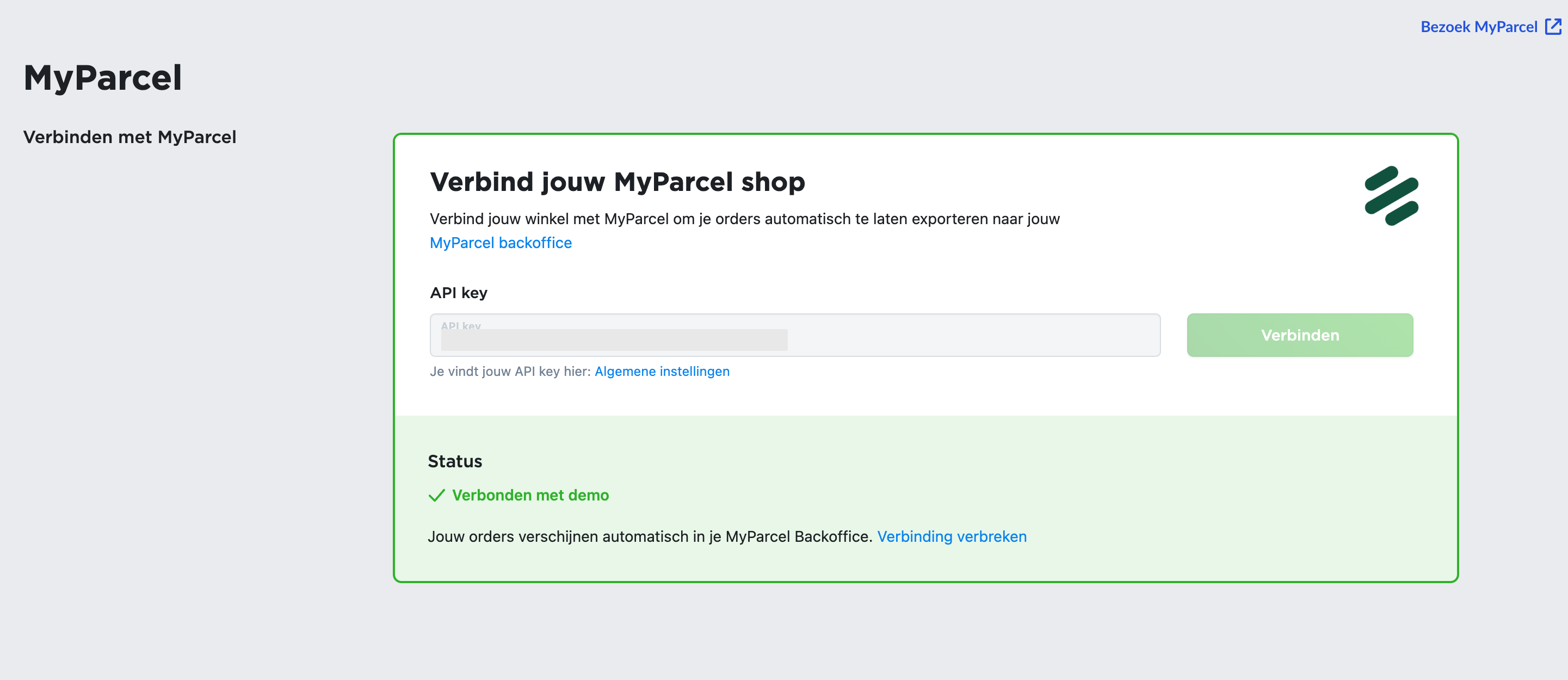Open the MyParcel backoffice link
Image resolution: width=1568 pixels, height=680 pixels.
pyautogui.click(x=501, y=242)
